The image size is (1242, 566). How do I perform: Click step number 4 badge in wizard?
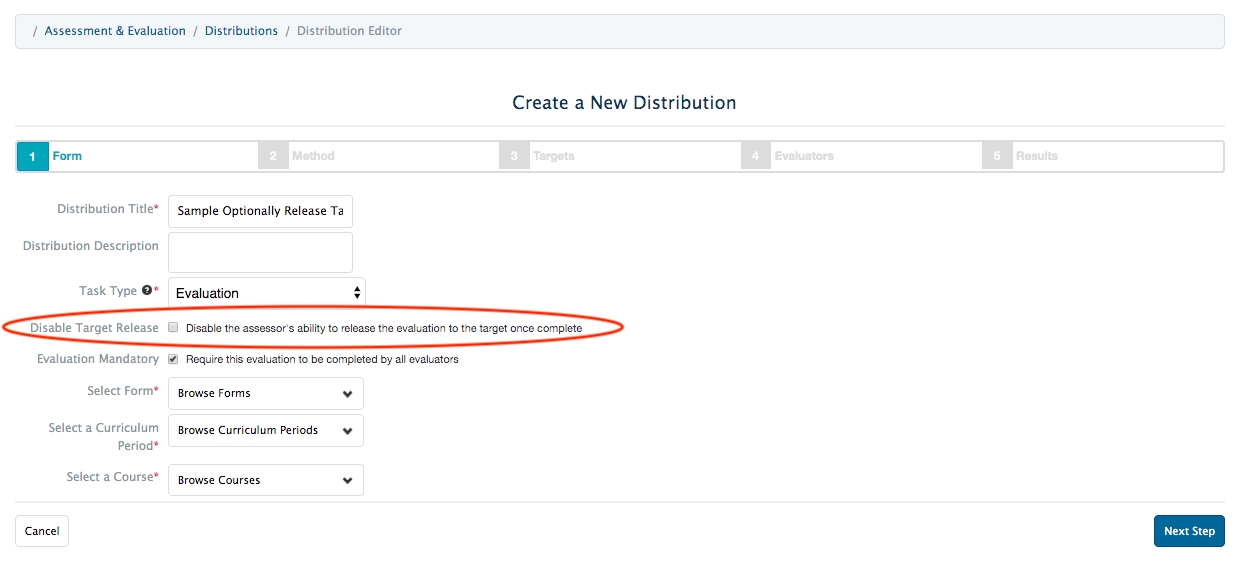(x=756, y=157)
